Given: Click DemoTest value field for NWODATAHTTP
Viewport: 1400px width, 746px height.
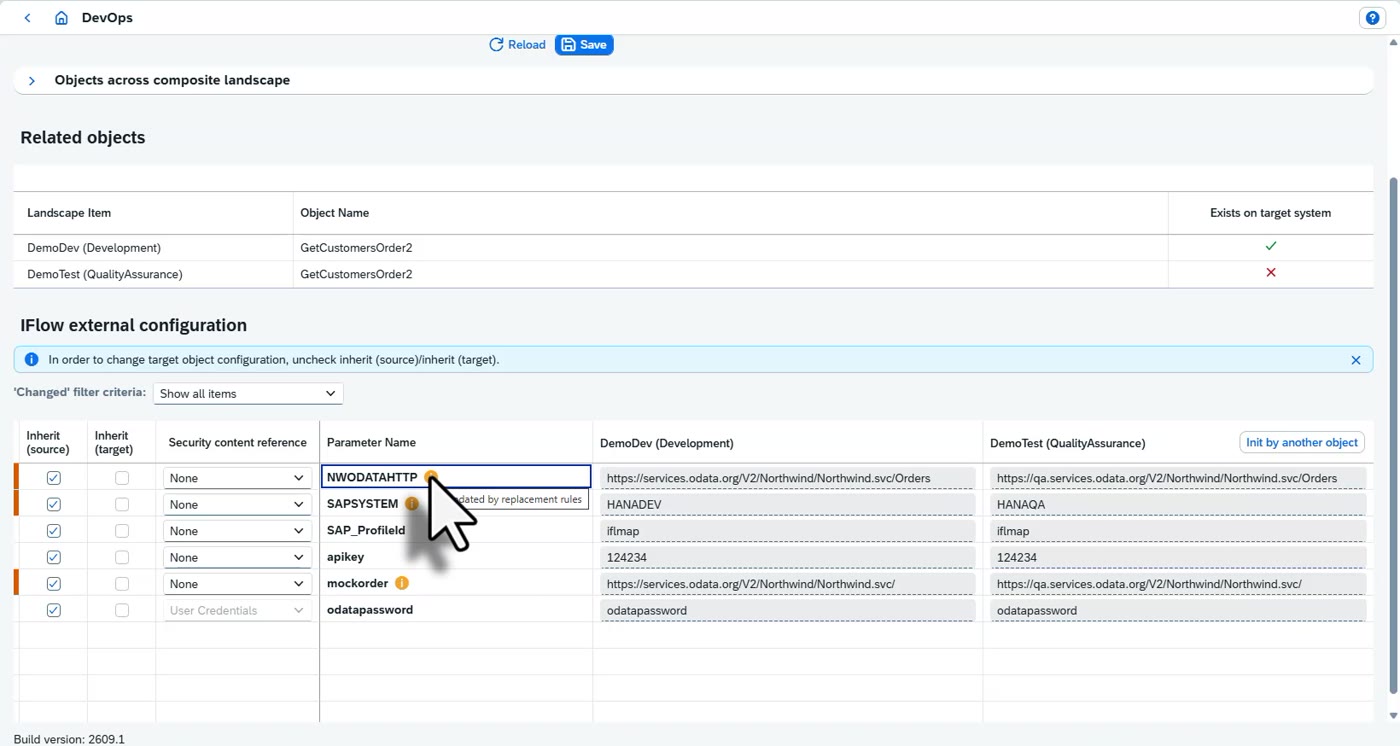Looking at the screenshot, I should pos(1177,478).
